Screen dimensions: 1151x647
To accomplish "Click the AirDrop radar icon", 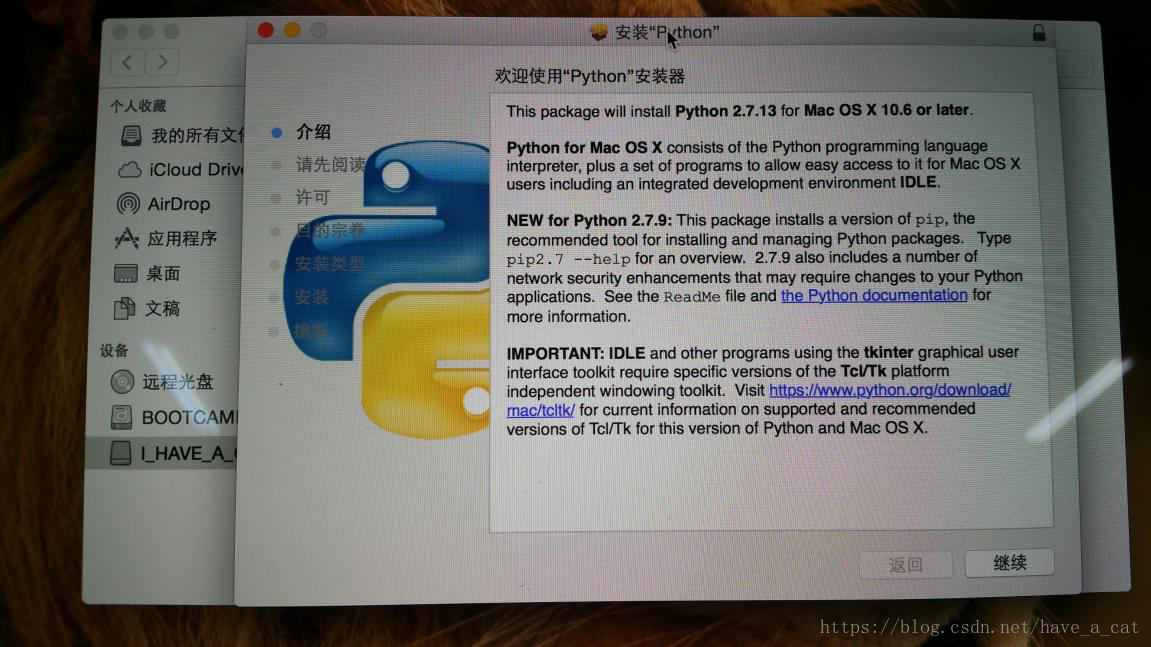I will tap(128, 203).
